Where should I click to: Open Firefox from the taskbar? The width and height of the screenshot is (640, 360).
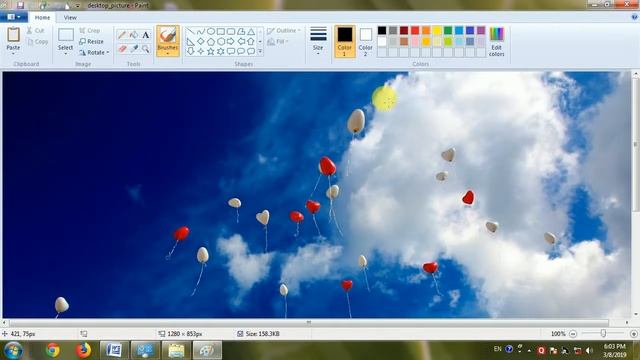point(83,350)
